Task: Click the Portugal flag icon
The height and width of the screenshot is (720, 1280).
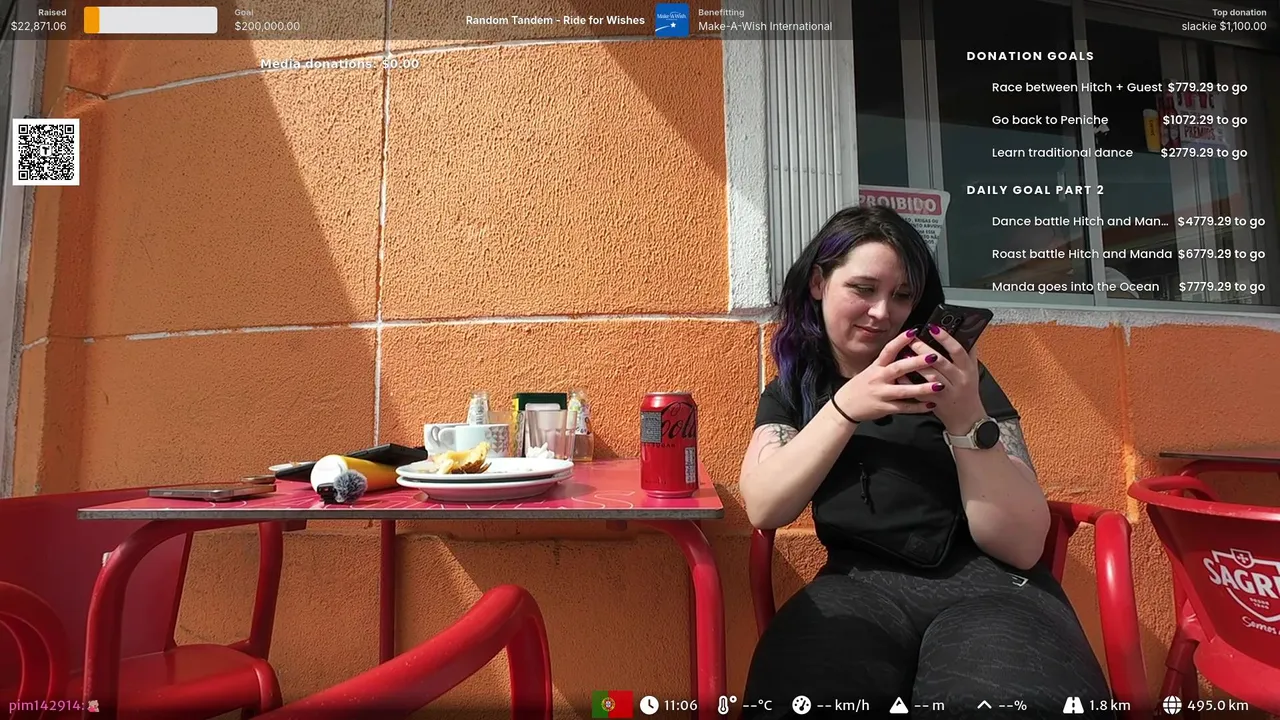Action: [612, 705]
